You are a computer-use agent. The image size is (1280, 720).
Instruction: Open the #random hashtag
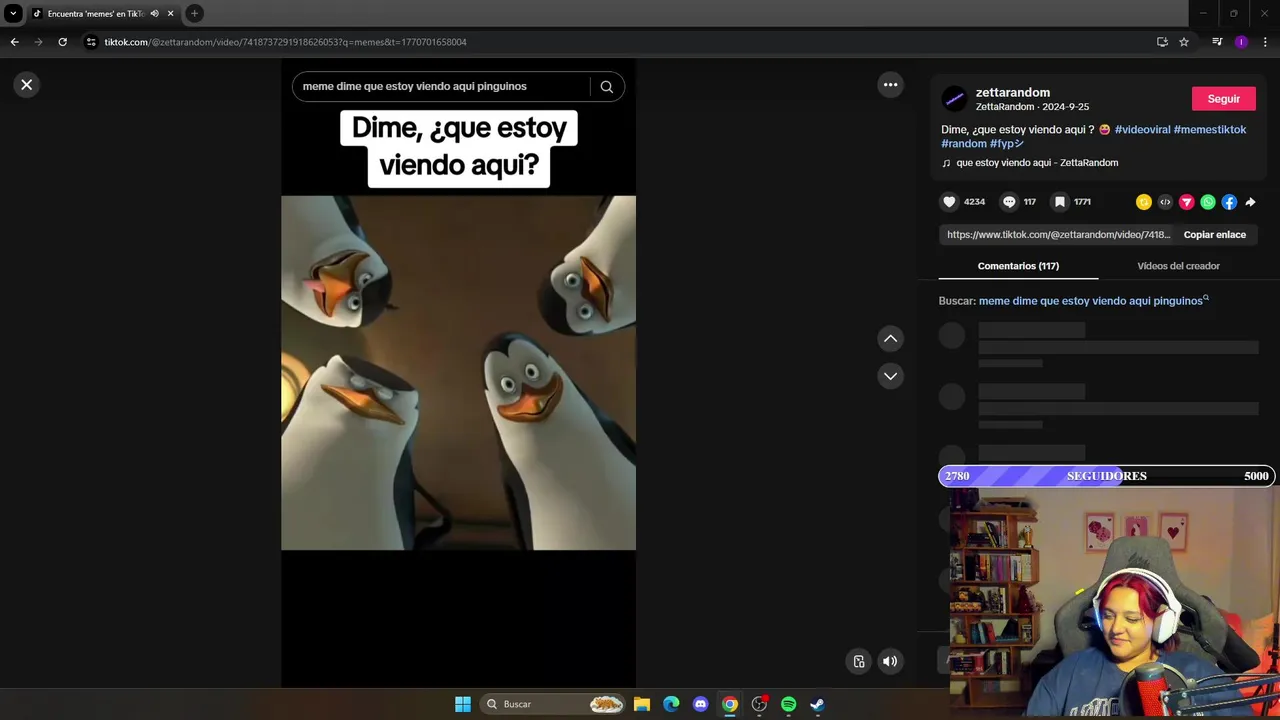(964, 143)
